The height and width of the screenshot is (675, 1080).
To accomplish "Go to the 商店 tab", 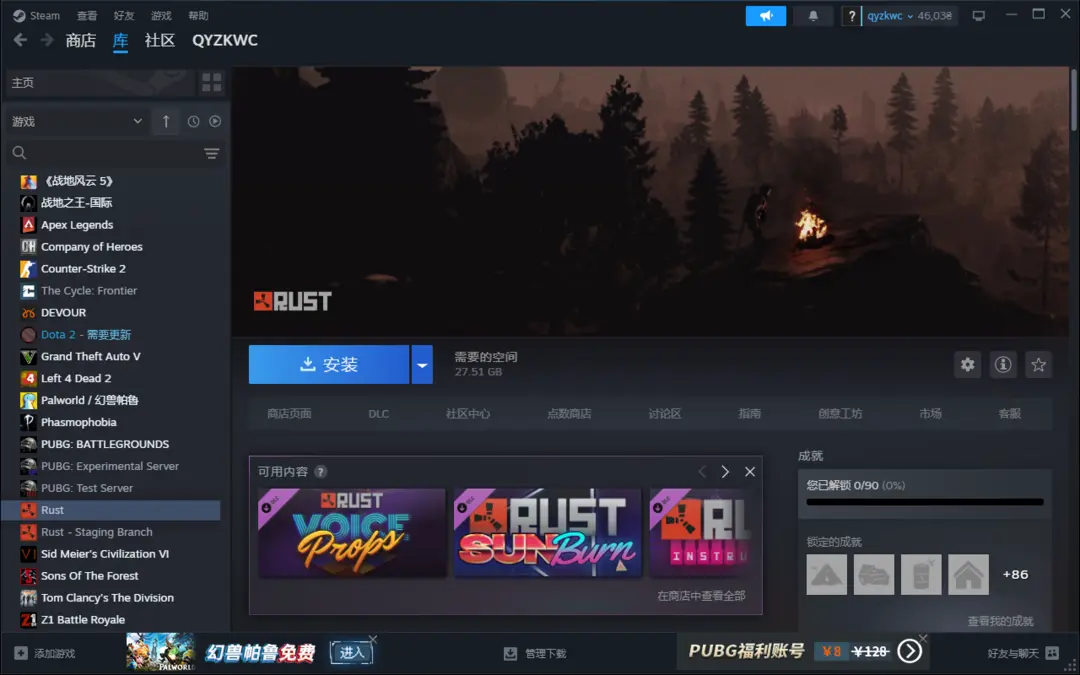I will click(81, 41).
